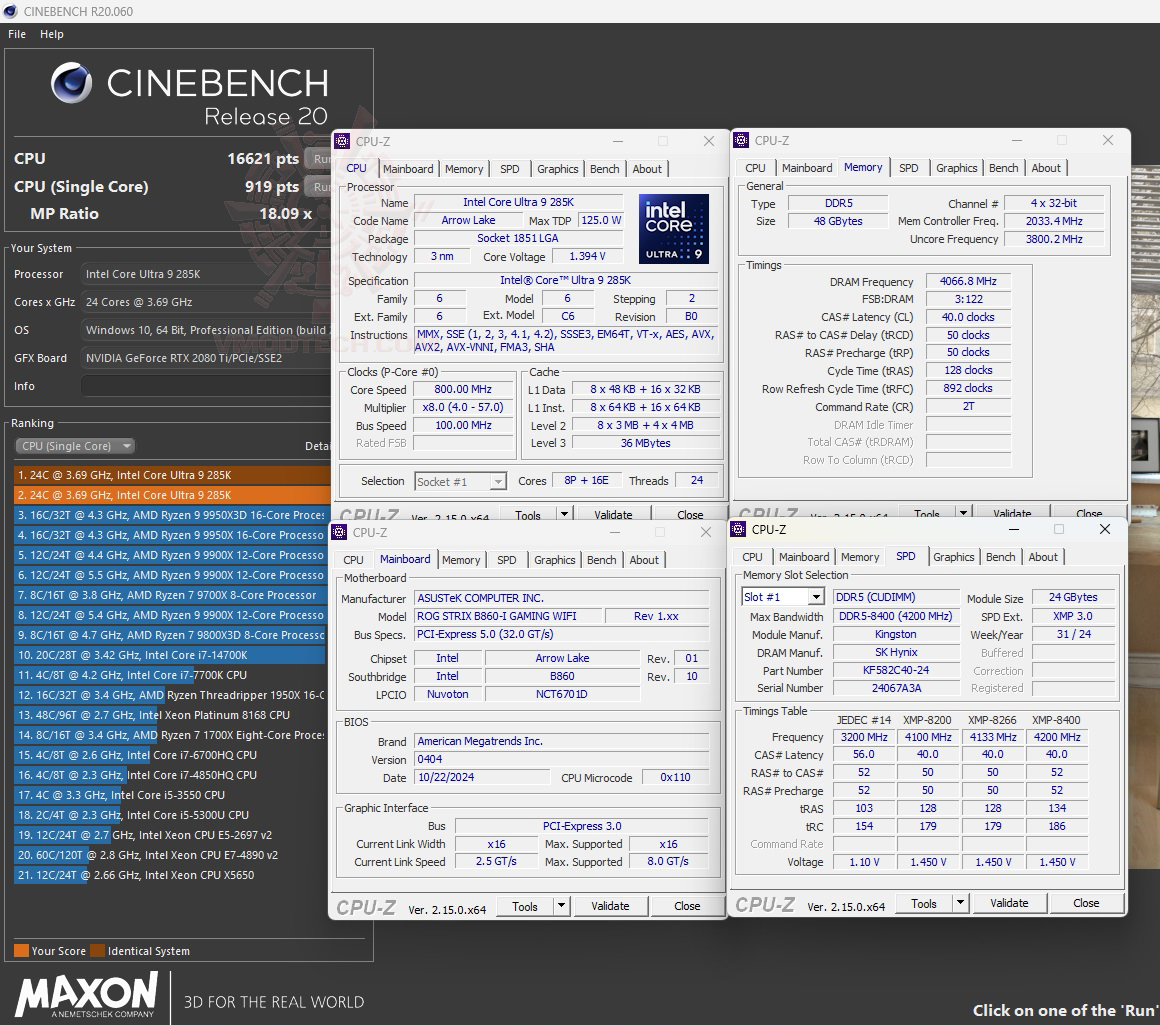Click the Identical System legend swatch
Screen dimensions: 1160x1025
click(98, 951)
